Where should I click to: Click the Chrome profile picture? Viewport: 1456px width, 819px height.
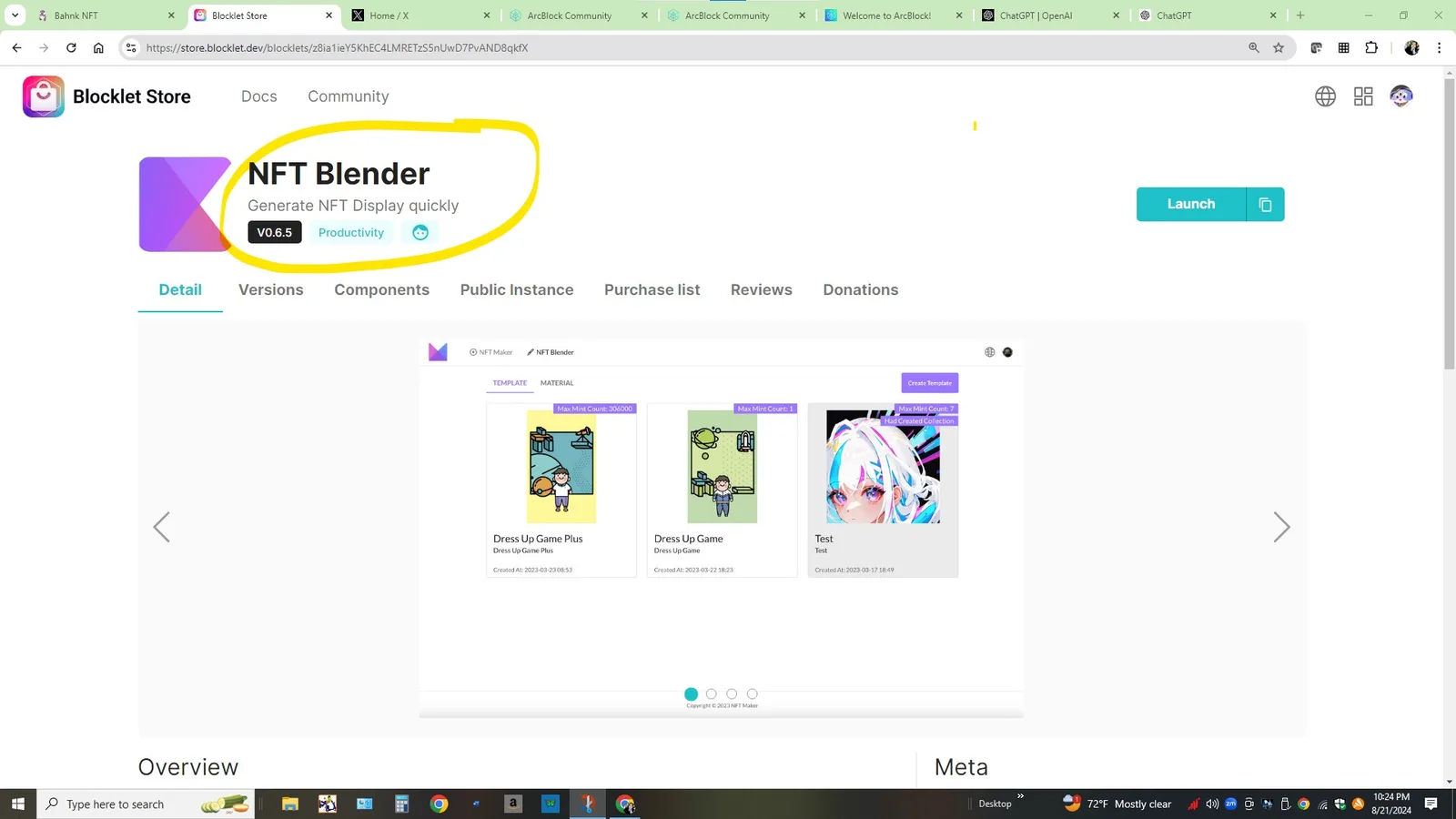pyautogui.click(x=1411, y=47)
